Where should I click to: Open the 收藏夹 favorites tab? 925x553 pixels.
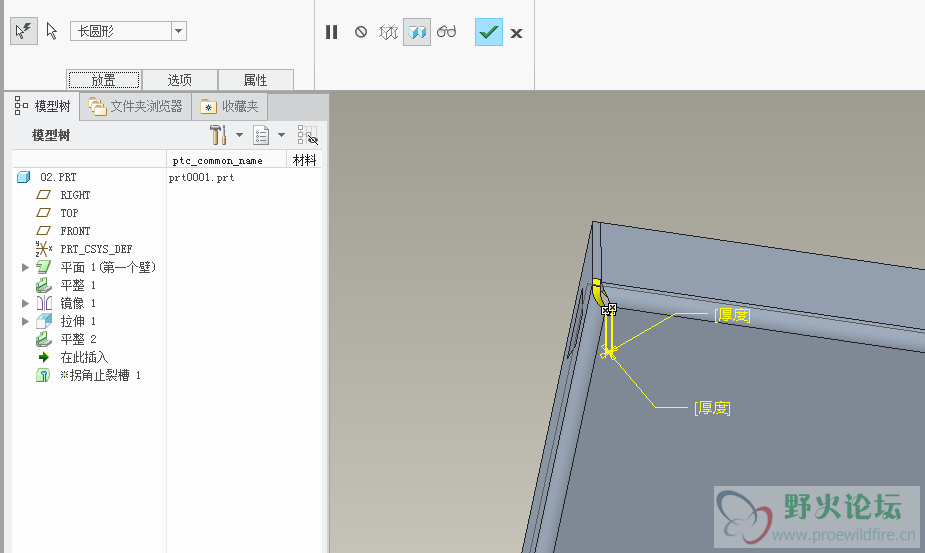[230, 106]
